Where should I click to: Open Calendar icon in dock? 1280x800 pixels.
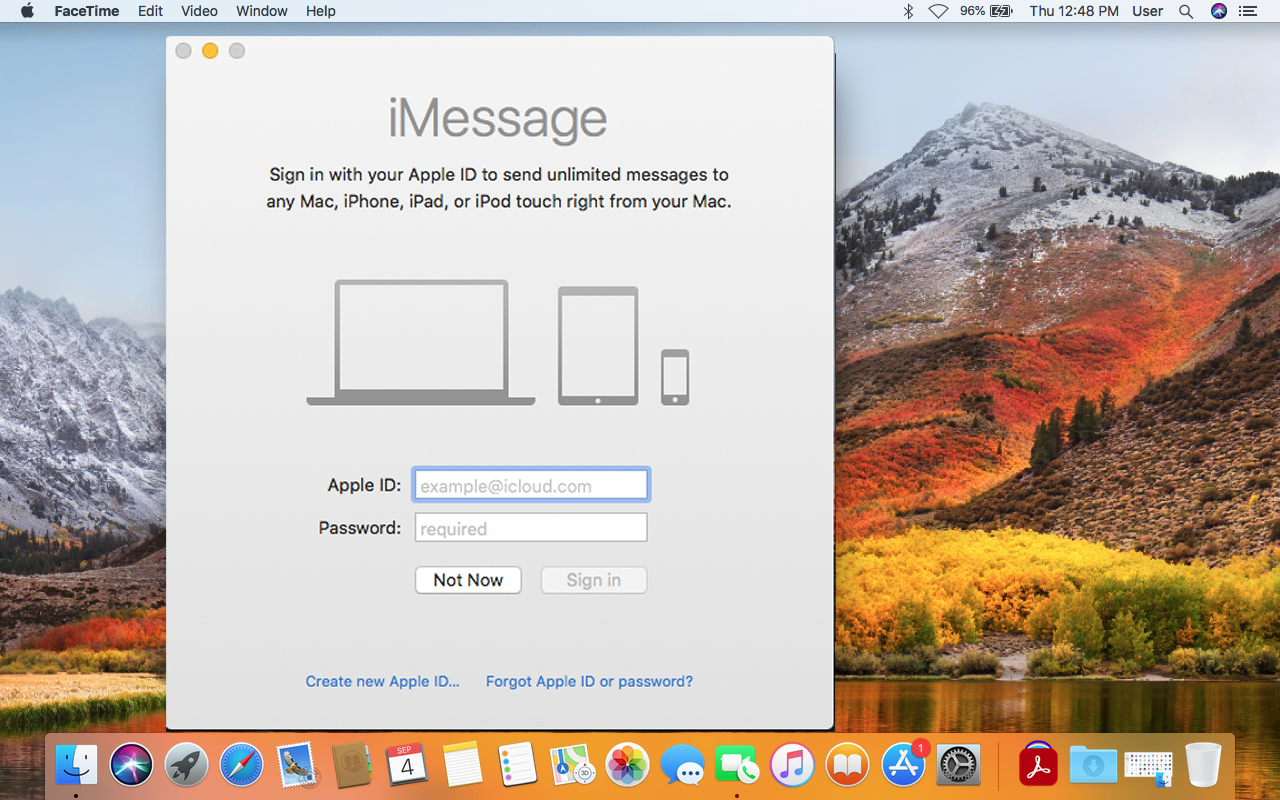click(407, 766)
